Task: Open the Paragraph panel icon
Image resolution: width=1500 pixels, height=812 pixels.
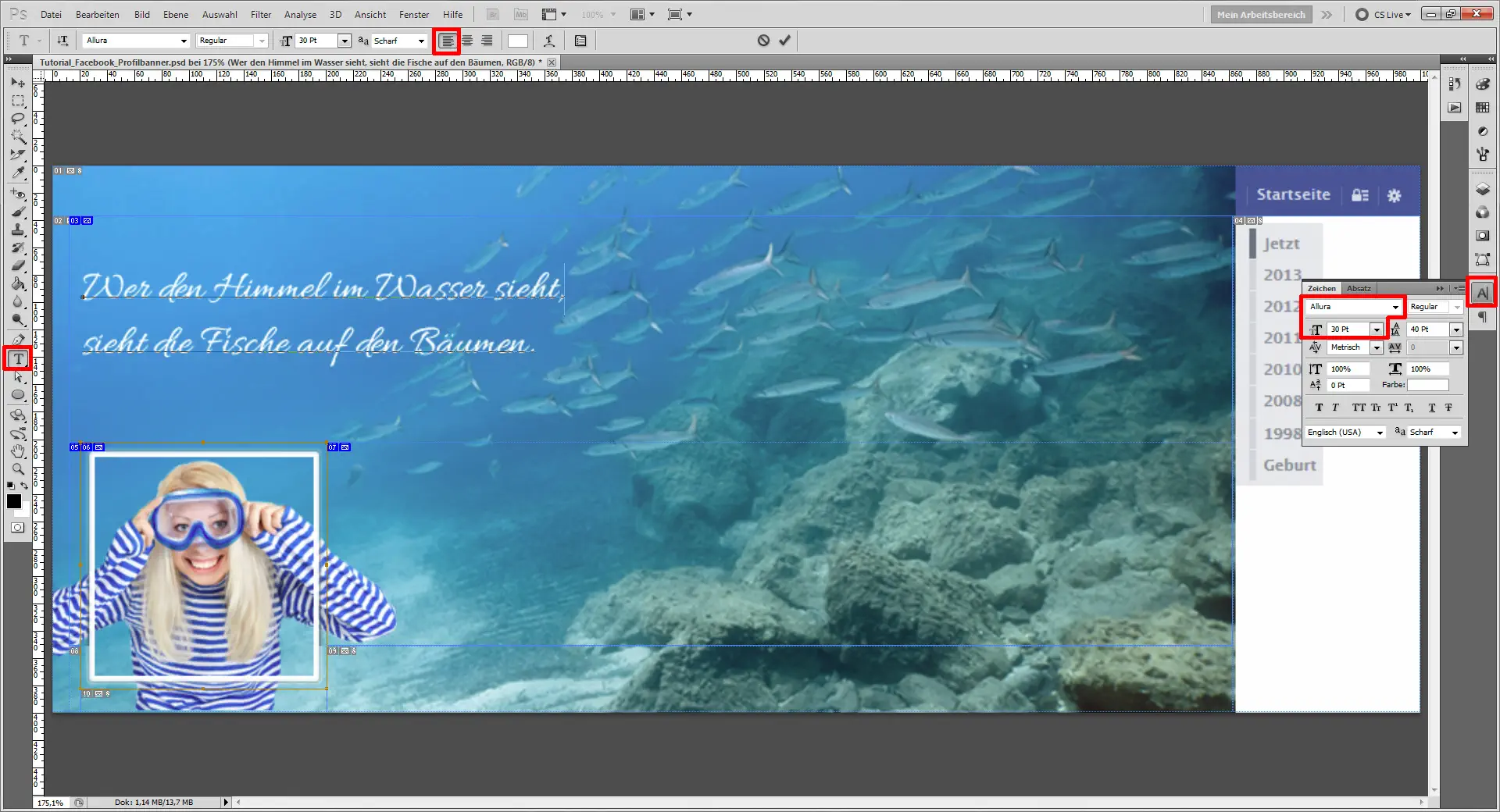Action: [x=1483, y=316]
